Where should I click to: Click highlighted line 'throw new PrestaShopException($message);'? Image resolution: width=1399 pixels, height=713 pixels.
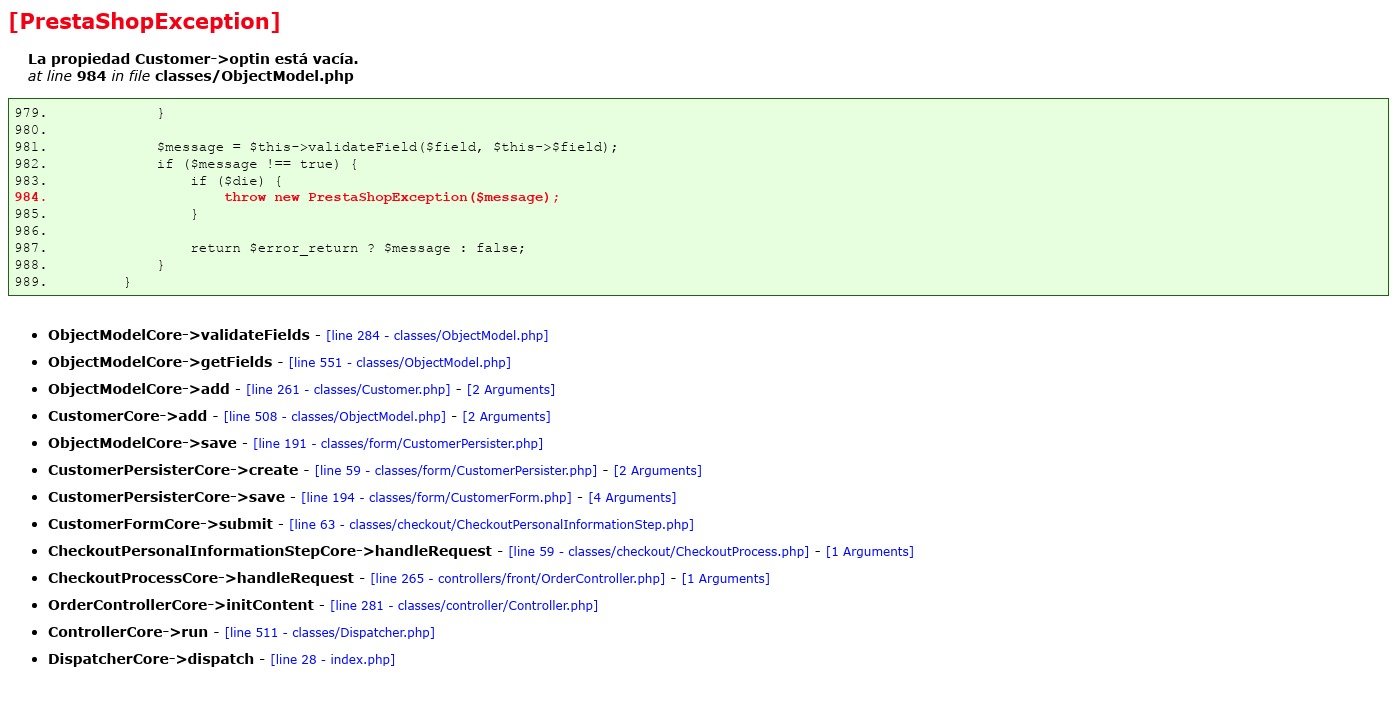[x=392, y=197]
